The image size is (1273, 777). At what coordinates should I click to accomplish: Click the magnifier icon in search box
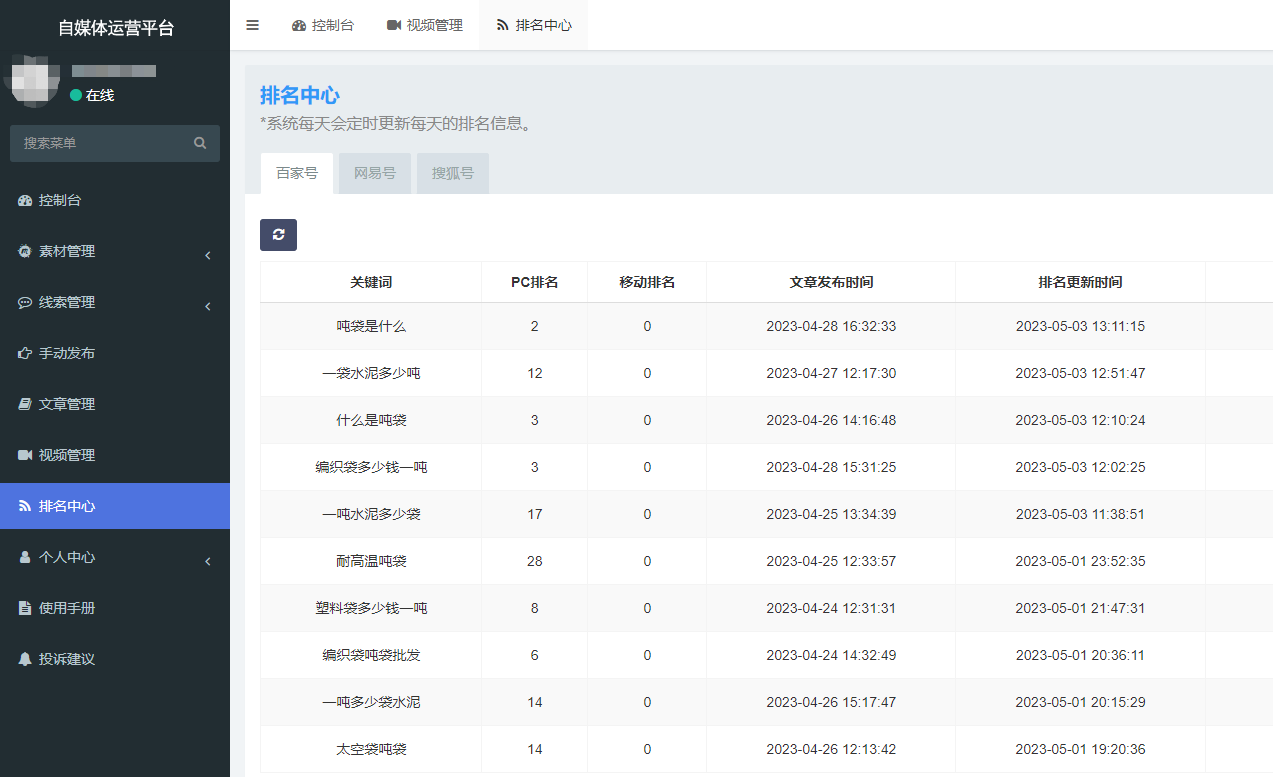click(200, 143)
